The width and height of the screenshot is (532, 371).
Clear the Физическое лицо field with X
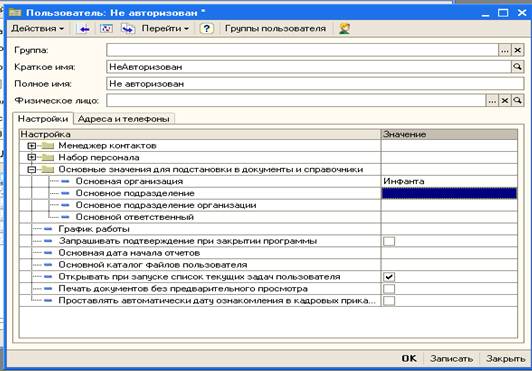click(505, 100)
